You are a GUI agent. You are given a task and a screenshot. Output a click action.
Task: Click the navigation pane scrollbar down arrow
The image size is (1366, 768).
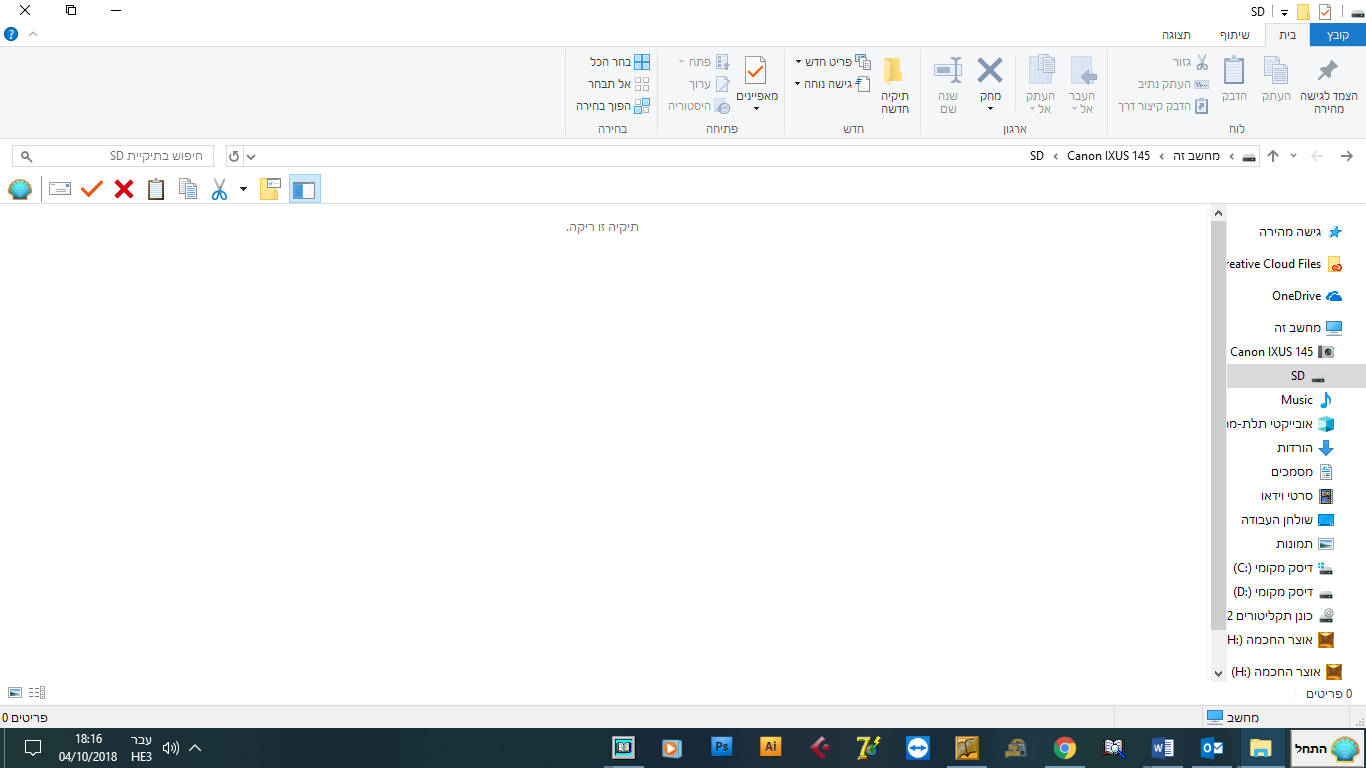(1218, 674)
